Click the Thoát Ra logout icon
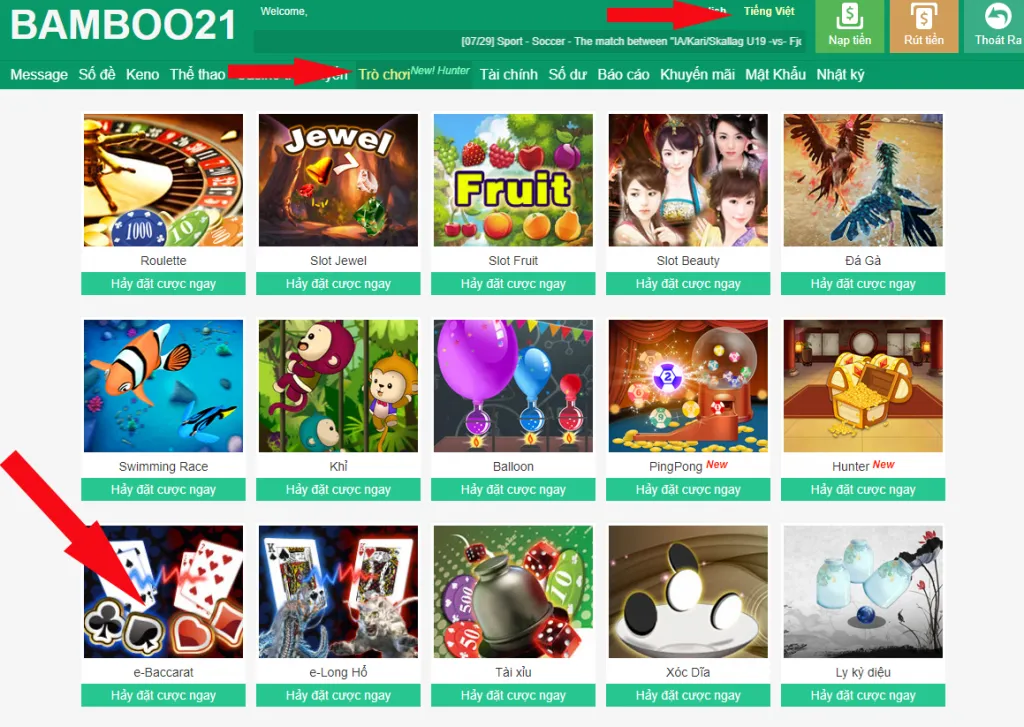The image size is (1024, 727). 997,25
